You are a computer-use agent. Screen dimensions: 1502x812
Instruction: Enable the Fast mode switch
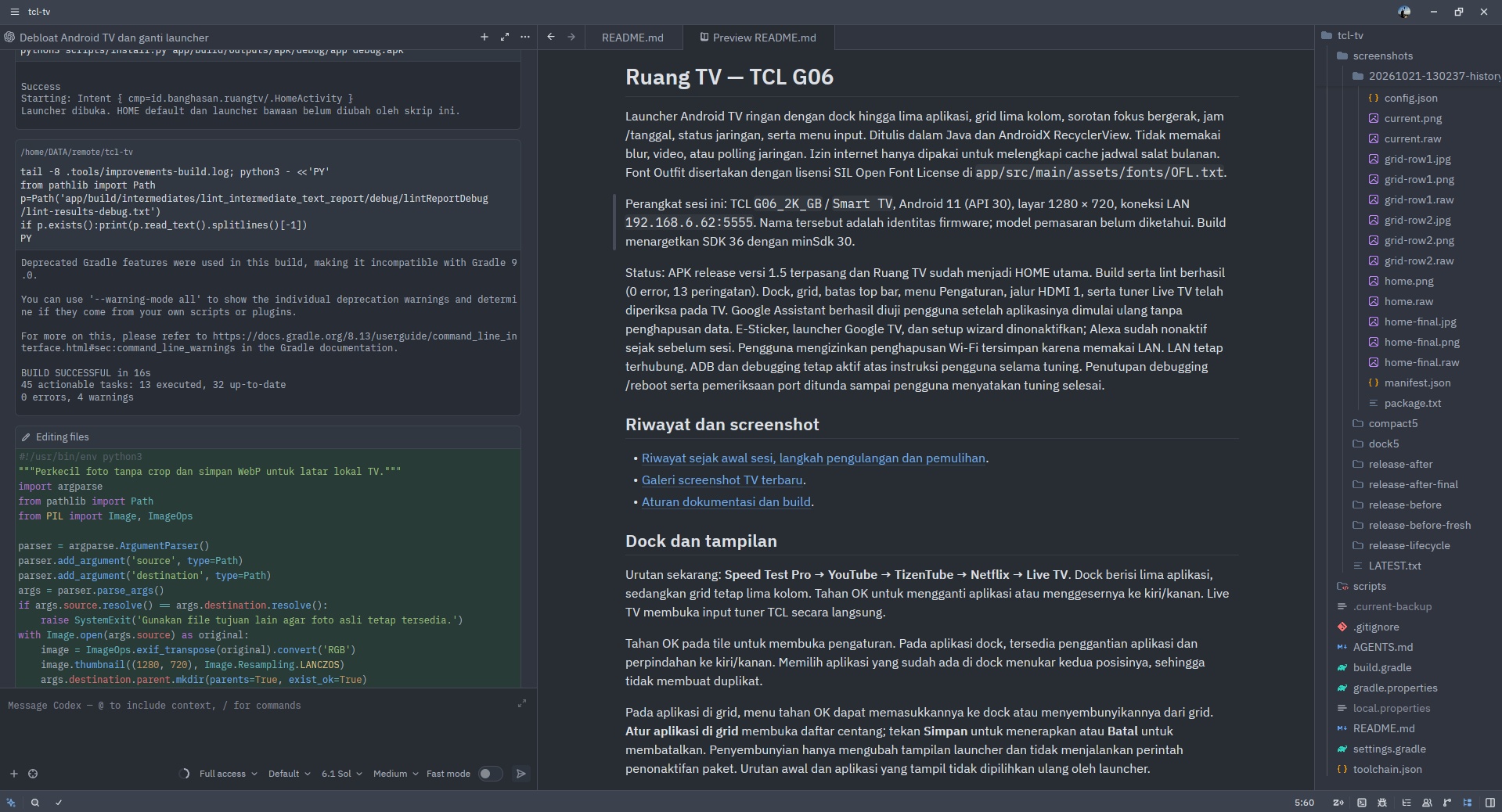coord(490,774)
